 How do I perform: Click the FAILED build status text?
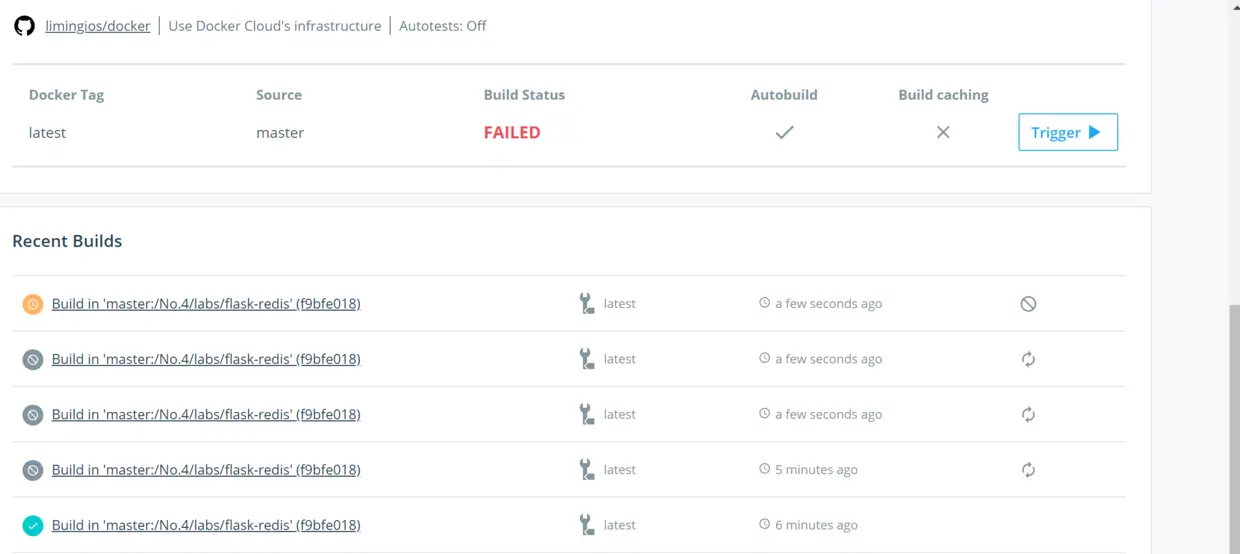coord(512,132)
